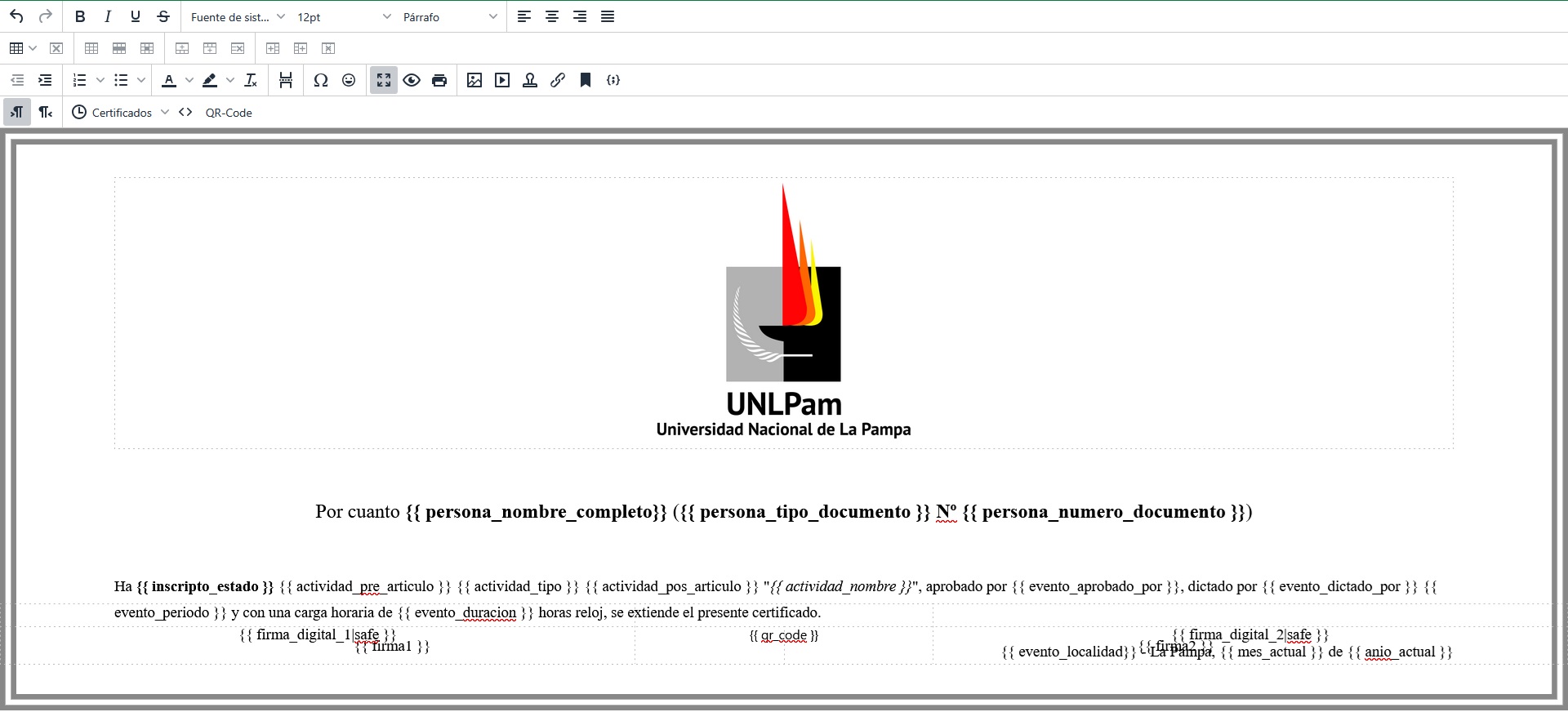Click the delete table icon

click(56, 48)
